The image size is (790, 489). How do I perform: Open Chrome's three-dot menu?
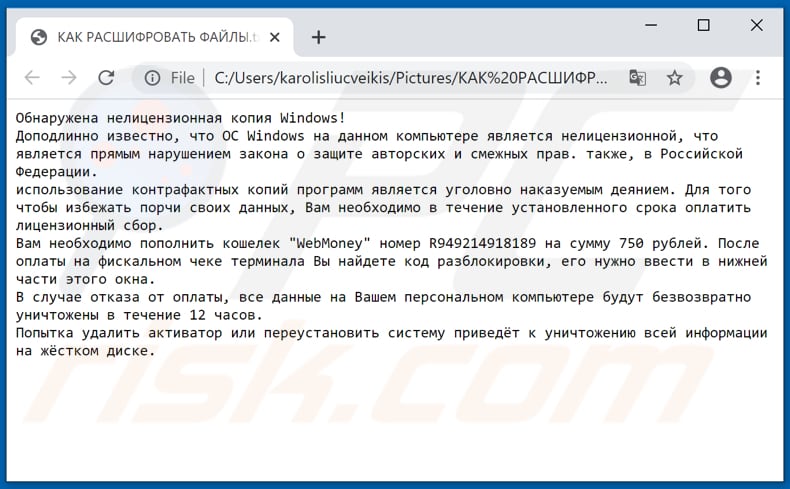point(758,78)
